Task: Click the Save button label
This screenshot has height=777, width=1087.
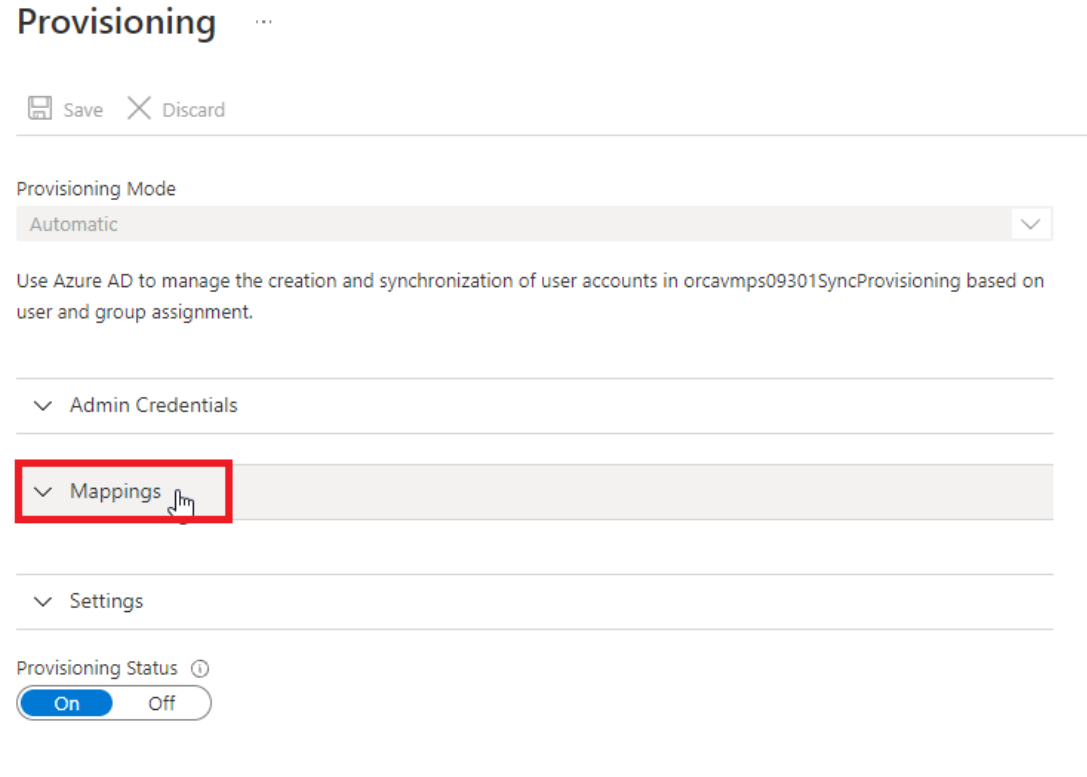Action: [83, 110]
